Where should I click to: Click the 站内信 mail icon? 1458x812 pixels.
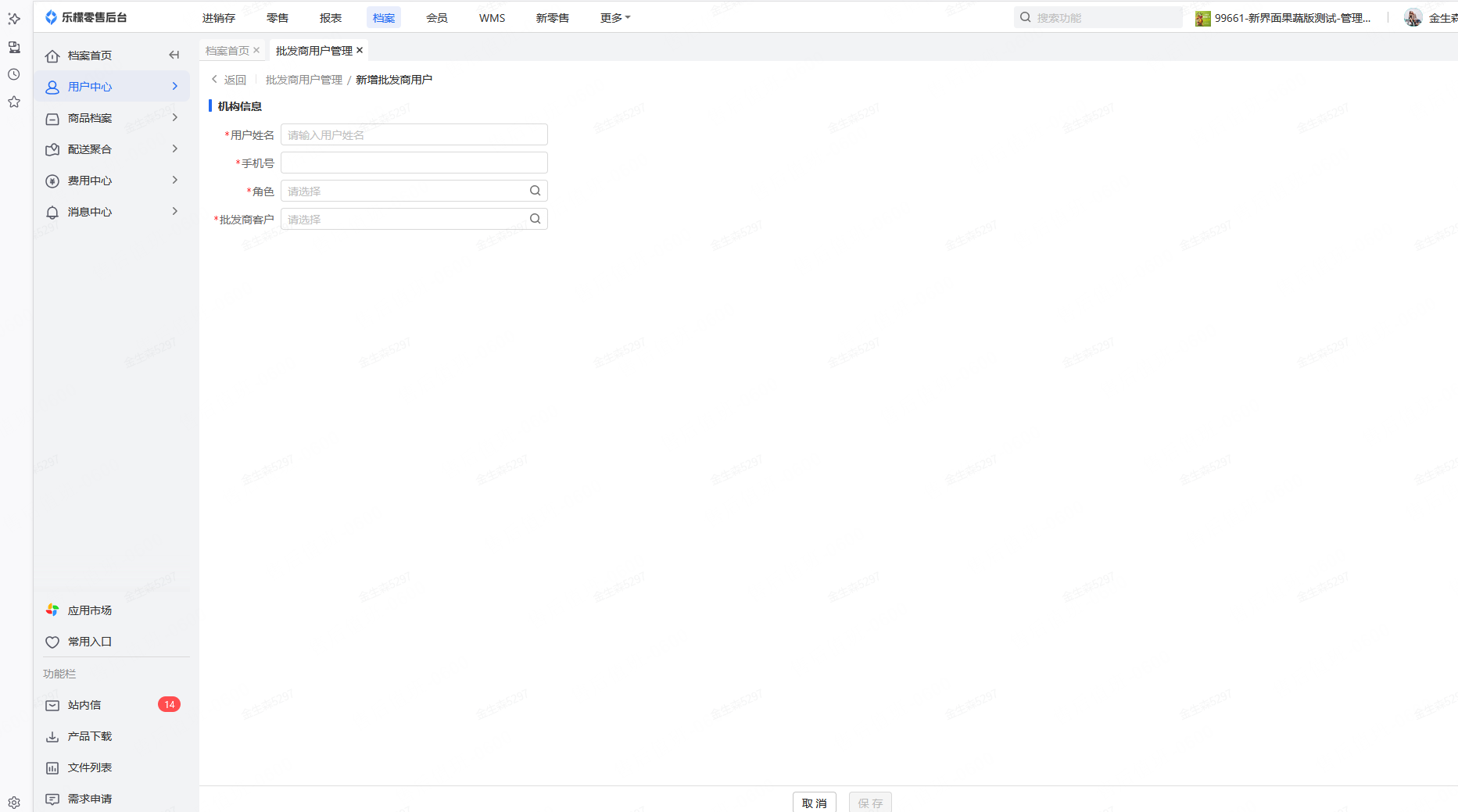coord(52,705)
